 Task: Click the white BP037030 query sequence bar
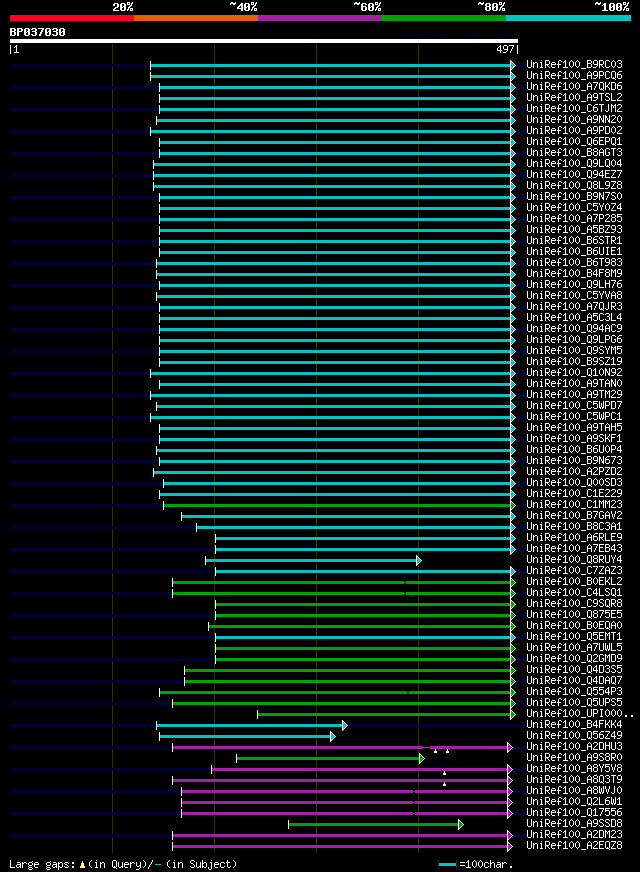[264, 41]
